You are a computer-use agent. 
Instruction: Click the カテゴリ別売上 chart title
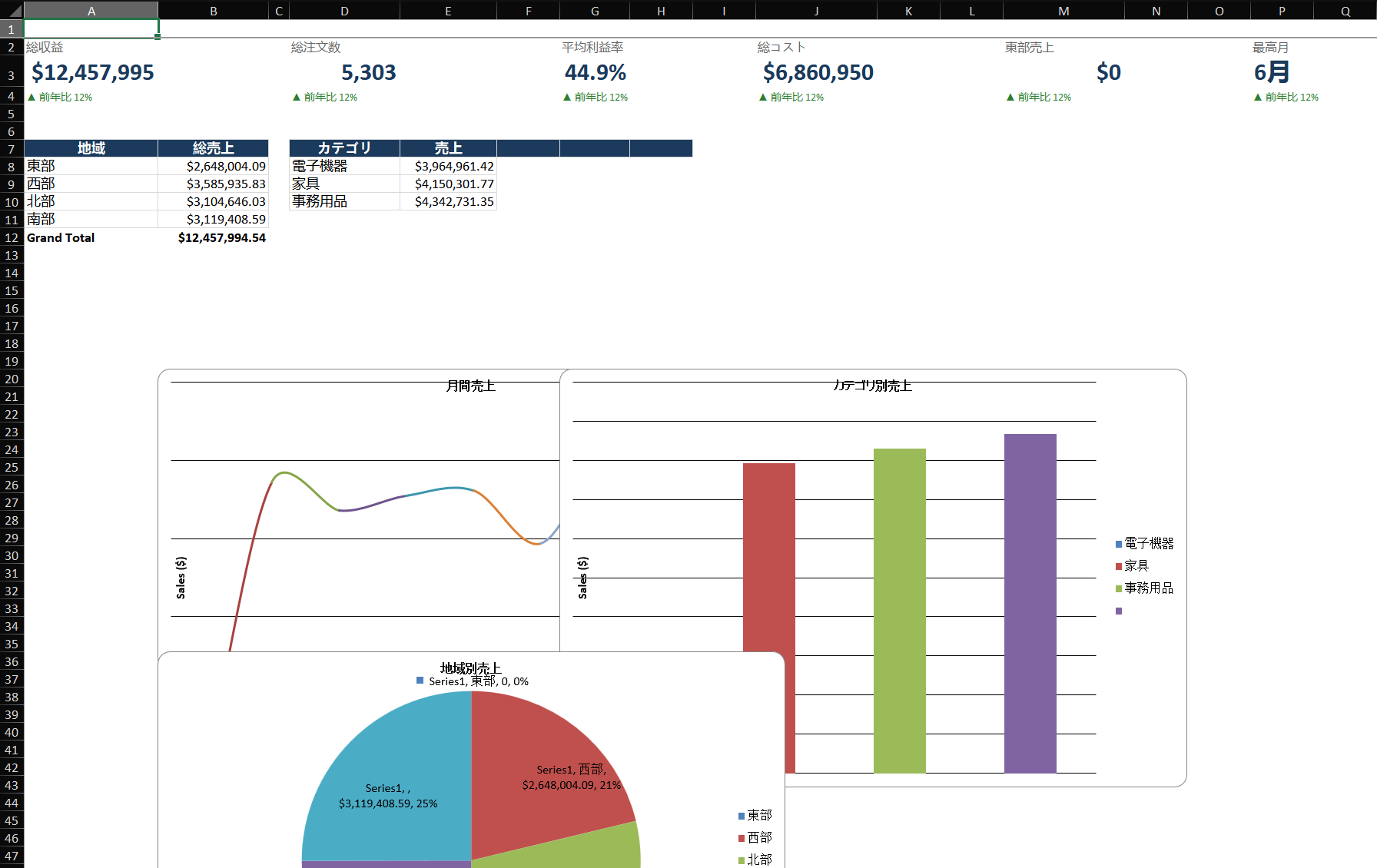point(872,386)
